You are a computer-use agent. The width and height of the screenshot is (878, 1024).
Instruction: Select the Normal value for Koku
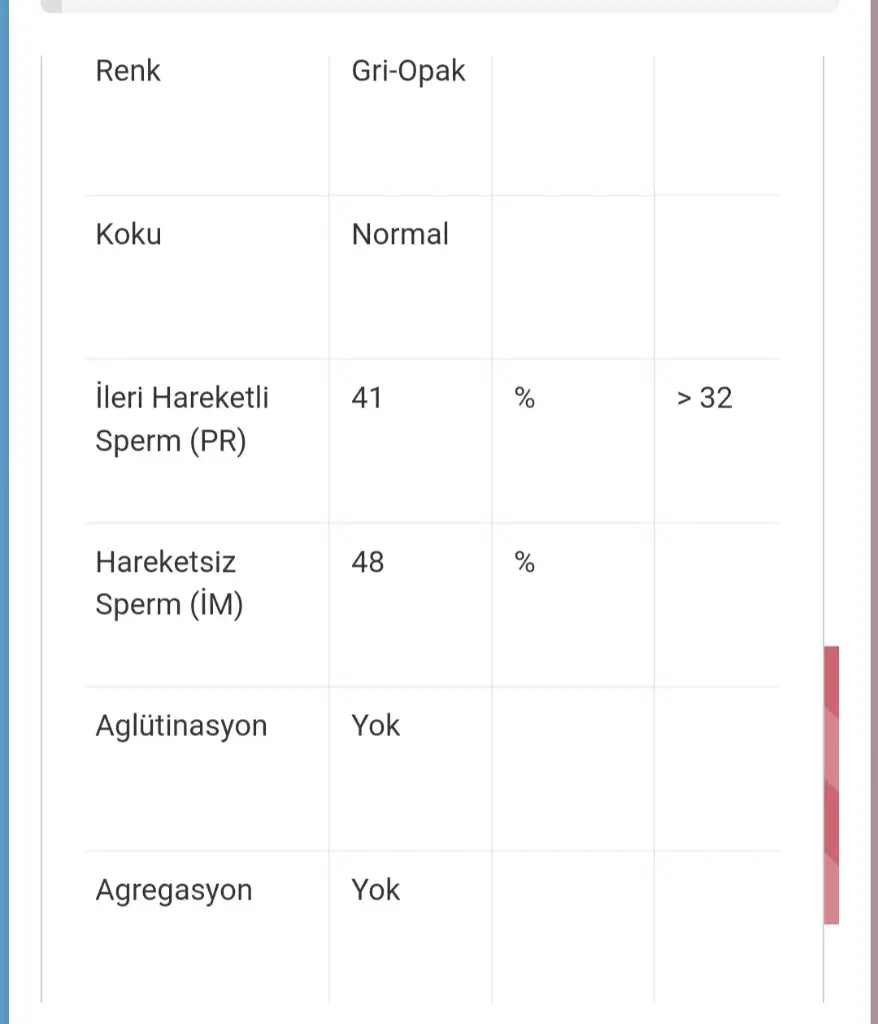click(x=400, y=235)
